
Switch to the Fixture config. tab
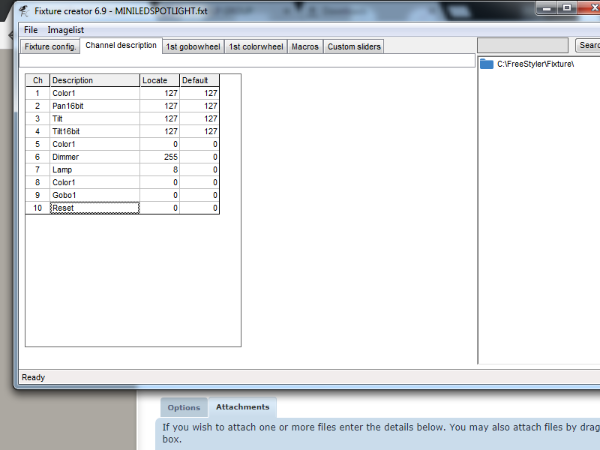(x=51, y=47)
